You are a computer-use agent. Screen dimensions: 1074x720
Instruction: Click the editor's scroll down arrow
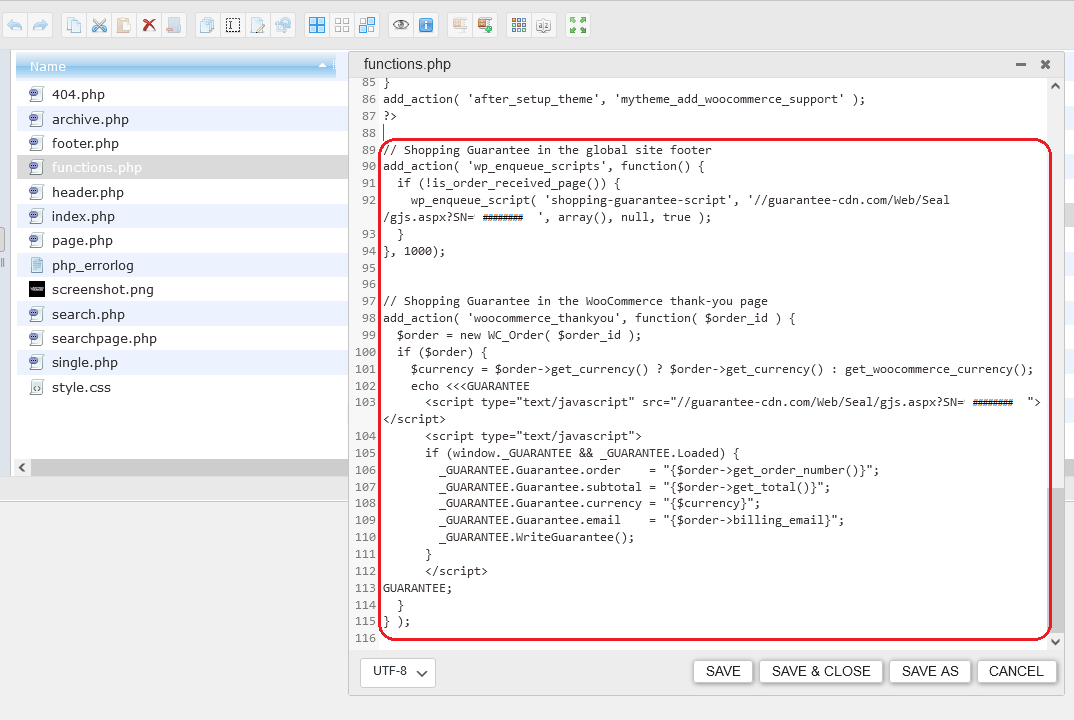[x=1056, y=642]
